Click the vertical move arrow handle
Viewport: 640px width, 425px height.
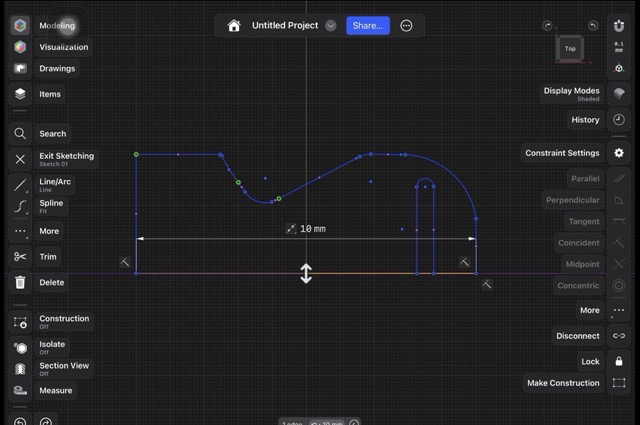(306, 274)
